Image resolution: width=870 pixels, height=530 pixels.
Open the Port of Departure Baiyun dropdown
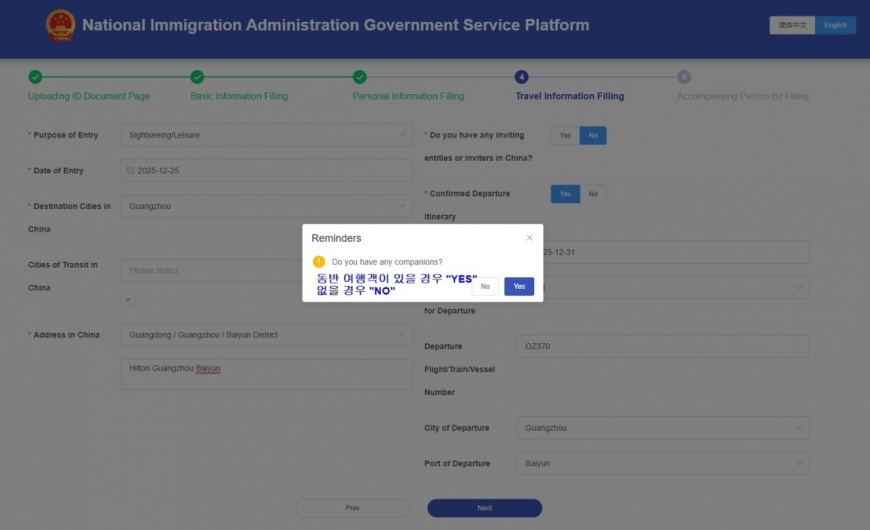coord(663,464)
